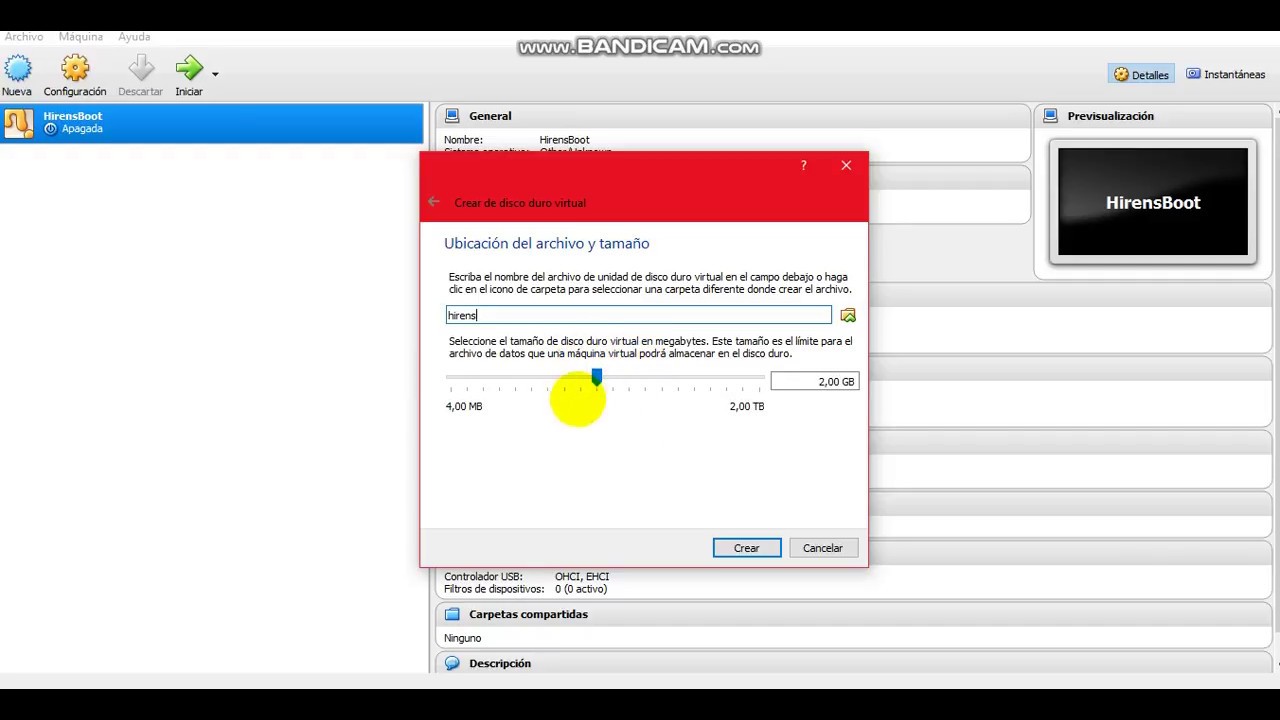
Task: Open the Ayuda menu
Action: [x=134, y=37]
